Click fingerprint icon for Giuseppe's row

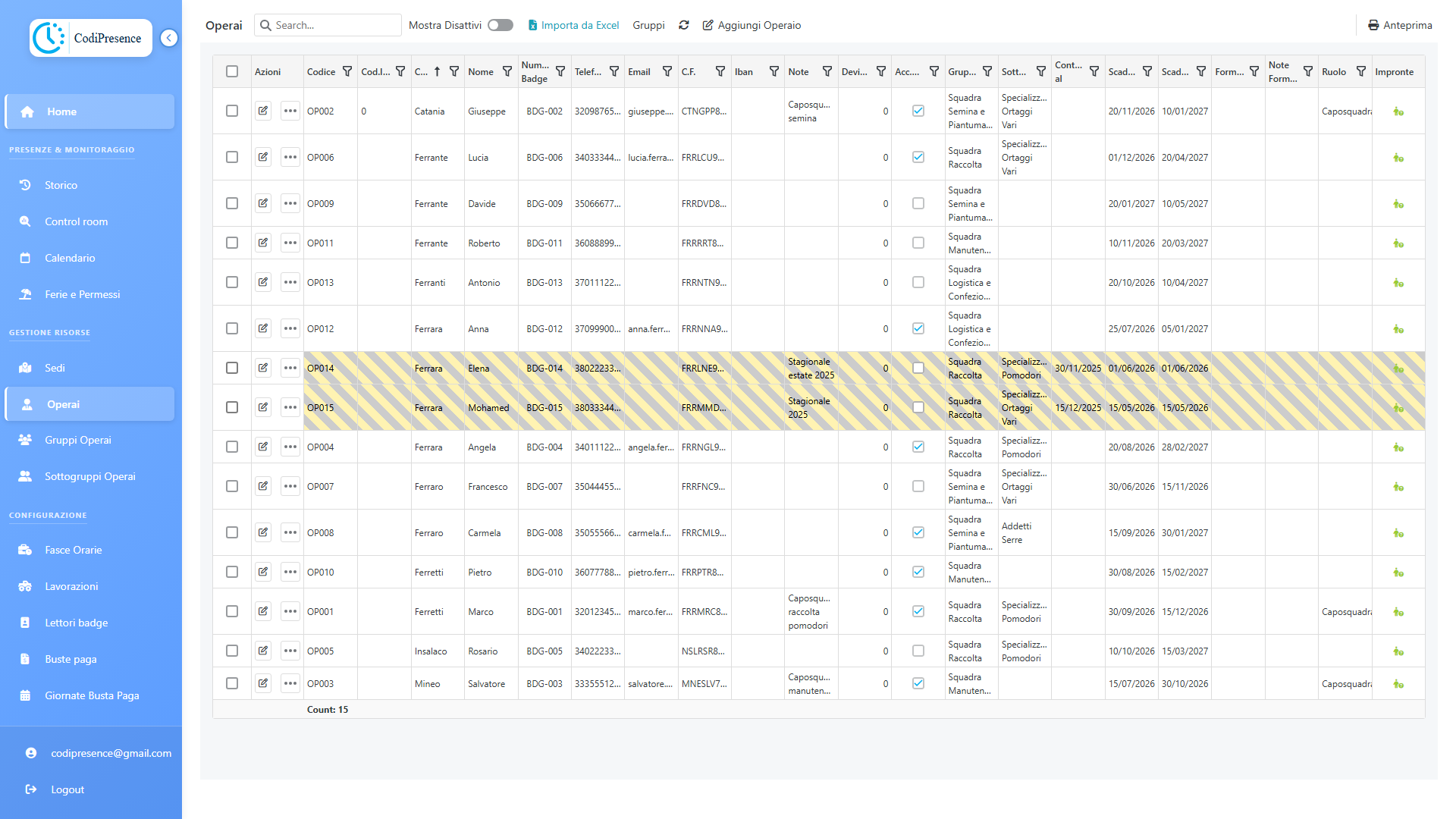(x=1398, y=111)
